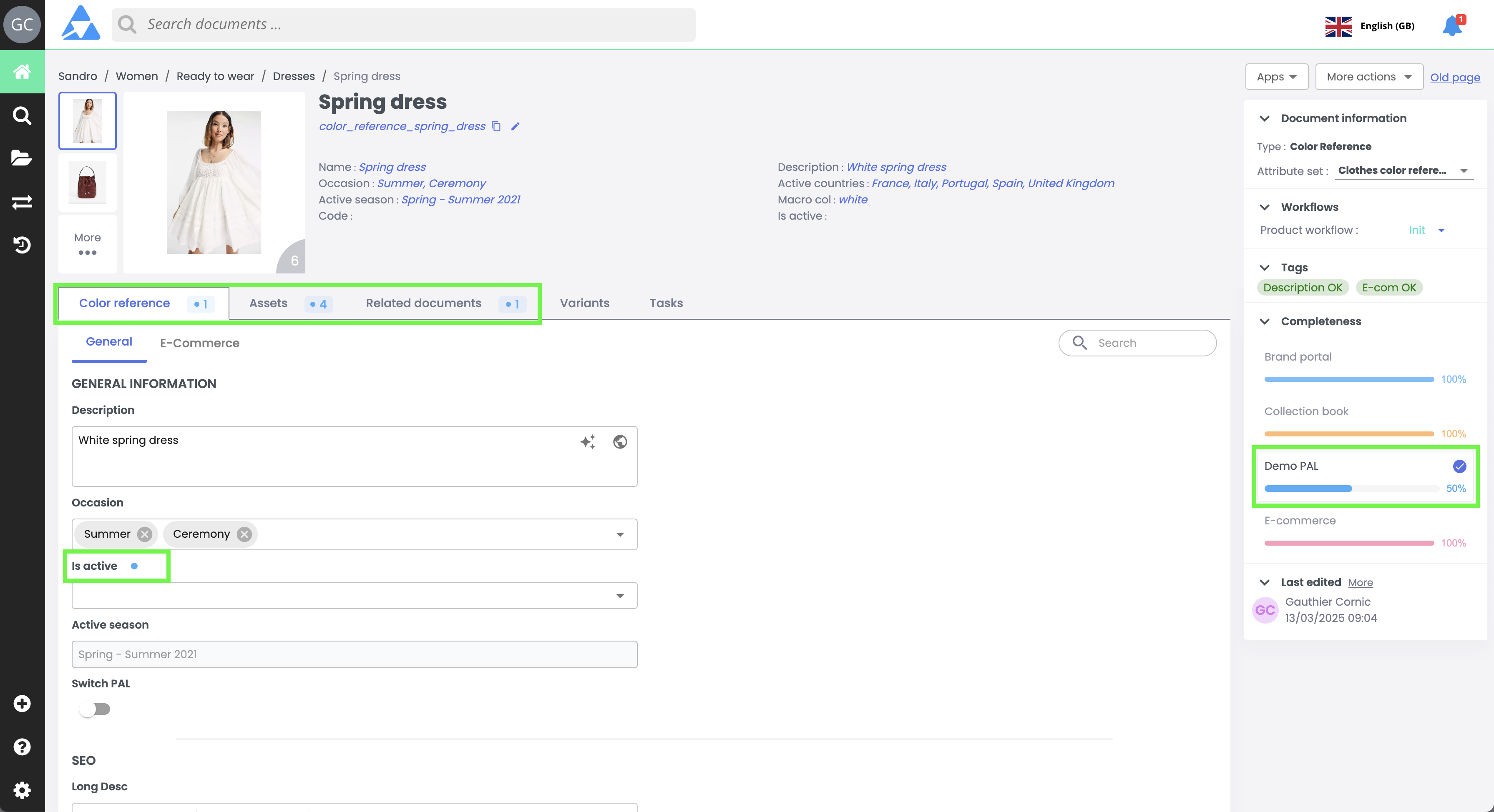The width and height of the screenshot is (1494, 812).
Task: Follow the Old page link
Action: click(x=1454, y=77)
